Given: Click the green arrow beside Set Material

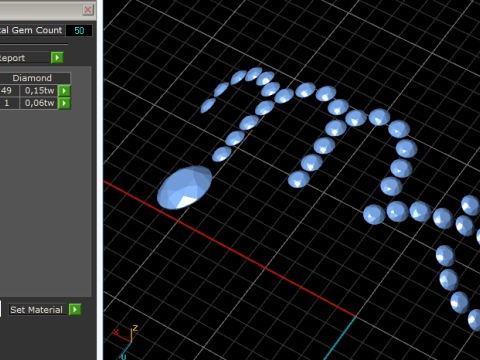Looking at the screenshot, I should 75,310.
